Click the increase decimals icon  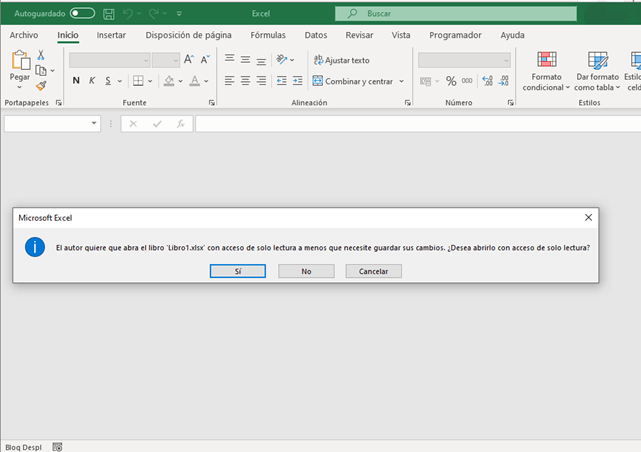click(x=487, y=81)
